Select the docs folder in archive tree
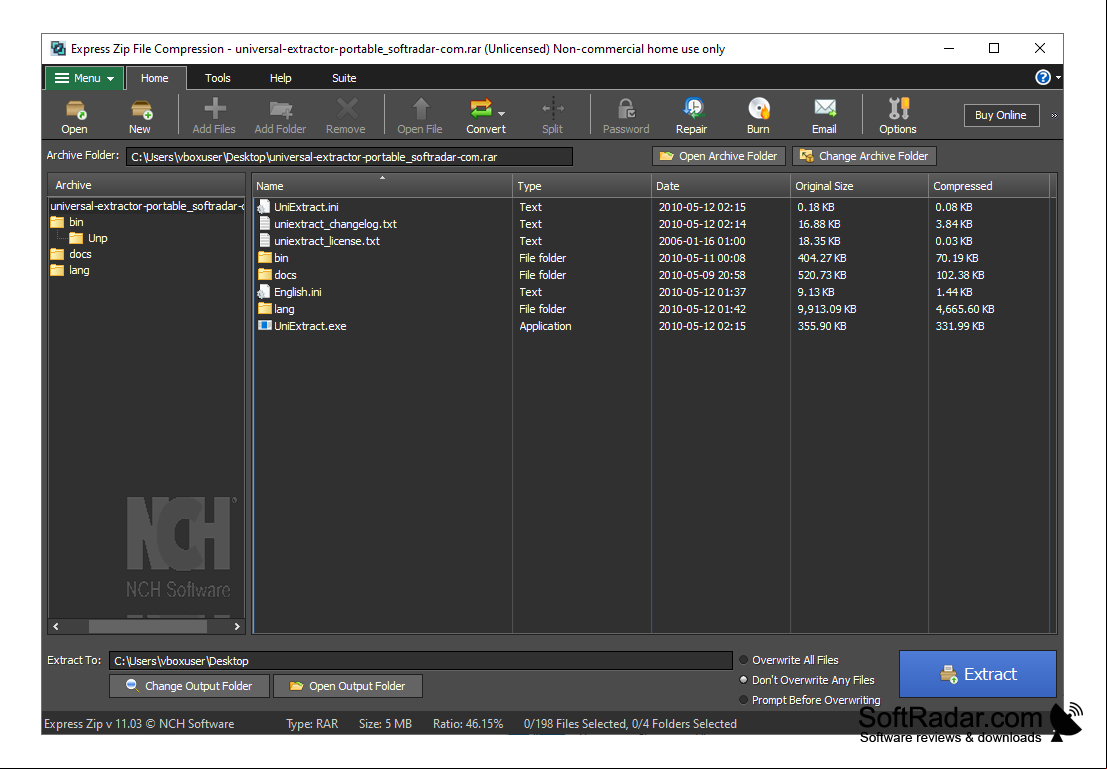1107x769 pixels. pos(80,254)
